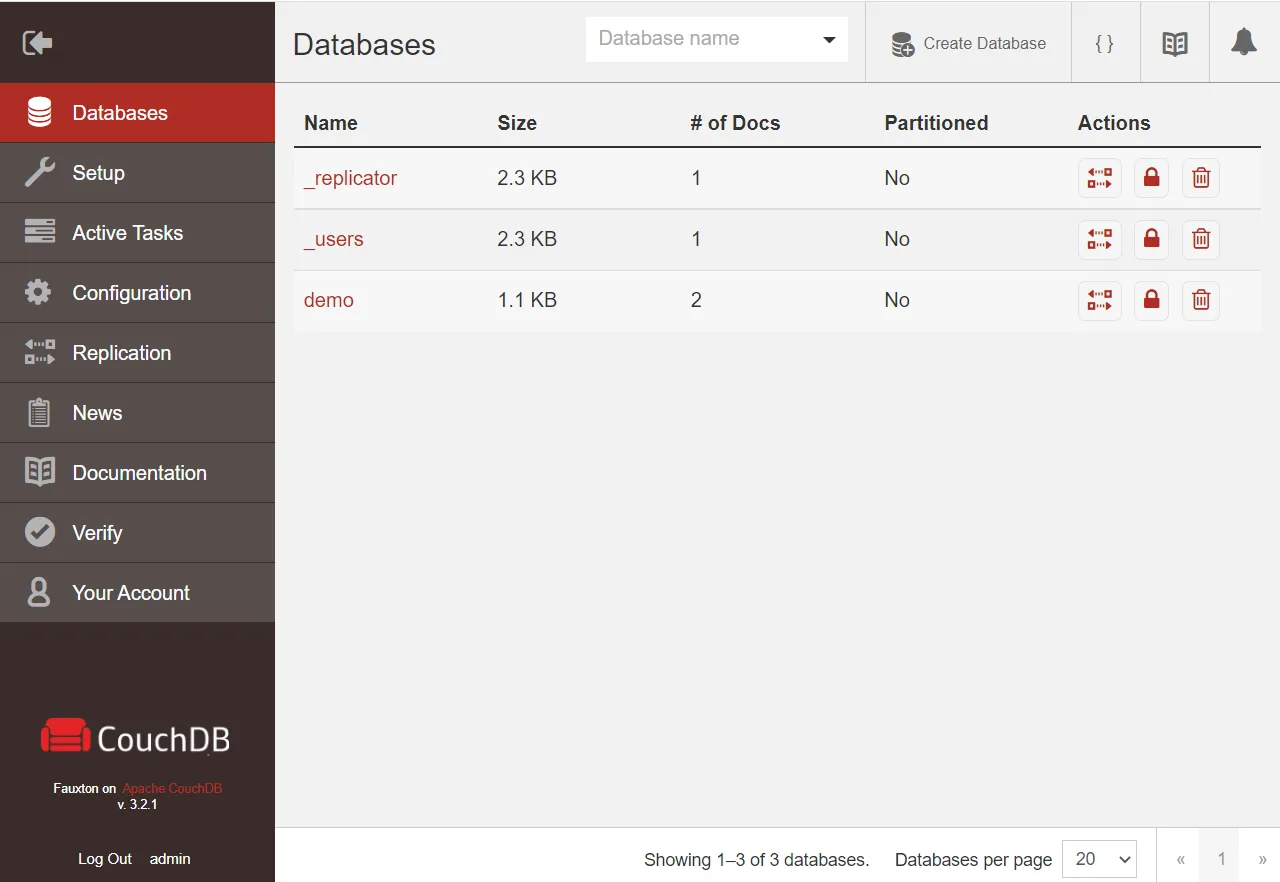Replicate the _replicator database
The width and height of the screenshot is (1280, 882).
[1100, 178]
